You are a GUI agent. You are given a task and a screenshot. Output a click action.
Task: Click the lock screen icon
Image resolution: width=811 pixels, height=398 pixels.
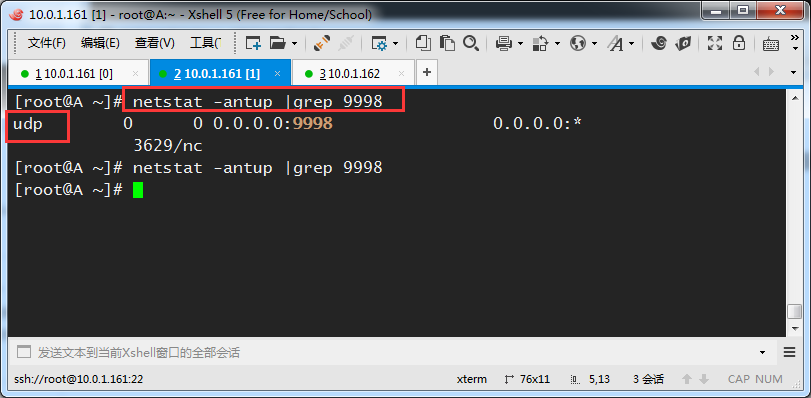click(x=739, y=43)
